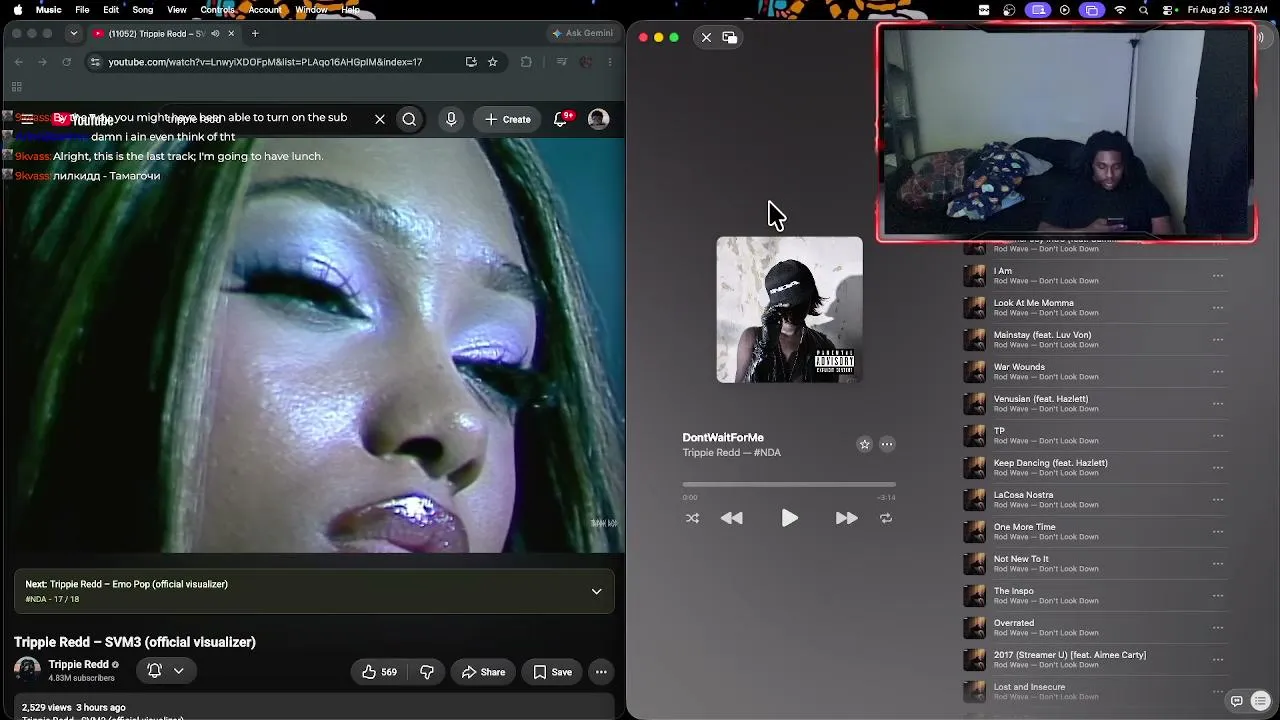The height and width of the screenshot is (720, 1280).
Task: Favorite DontWaitForMe with the star icon
Action: (864, 444)
